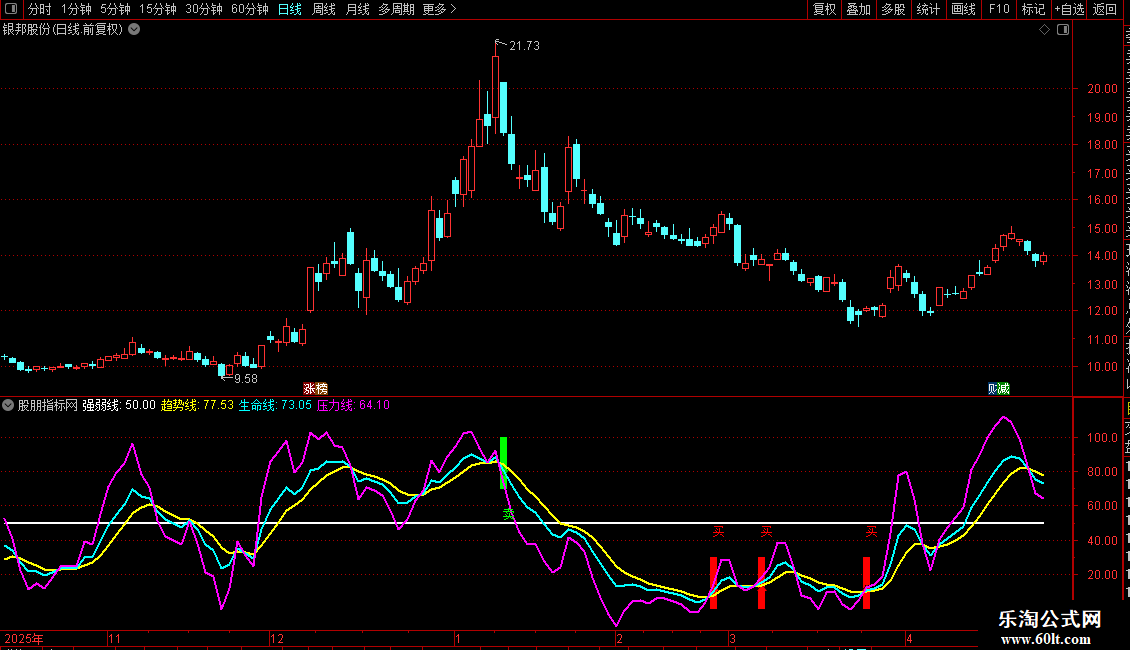
Task: Click the month 12 label on time axis
Action: [277, 638]
